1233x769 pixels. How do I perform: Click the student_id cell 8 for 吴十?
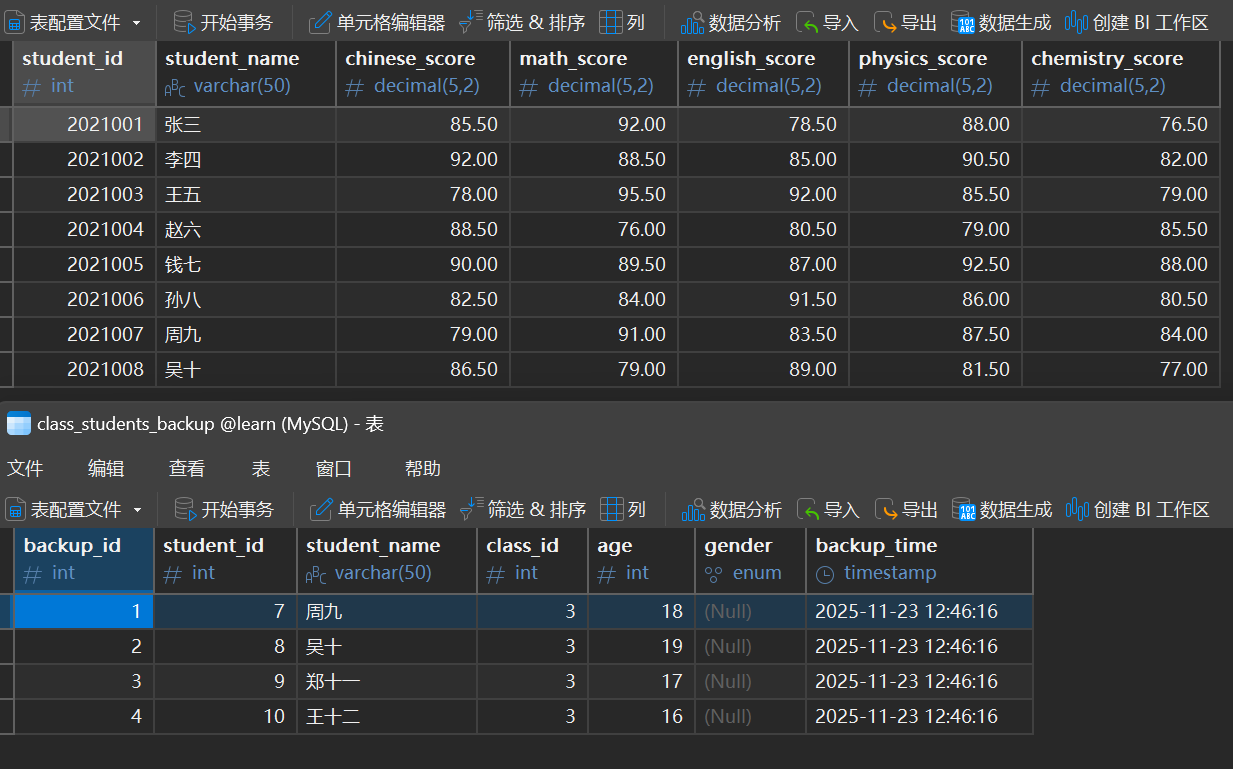point(226,647)
